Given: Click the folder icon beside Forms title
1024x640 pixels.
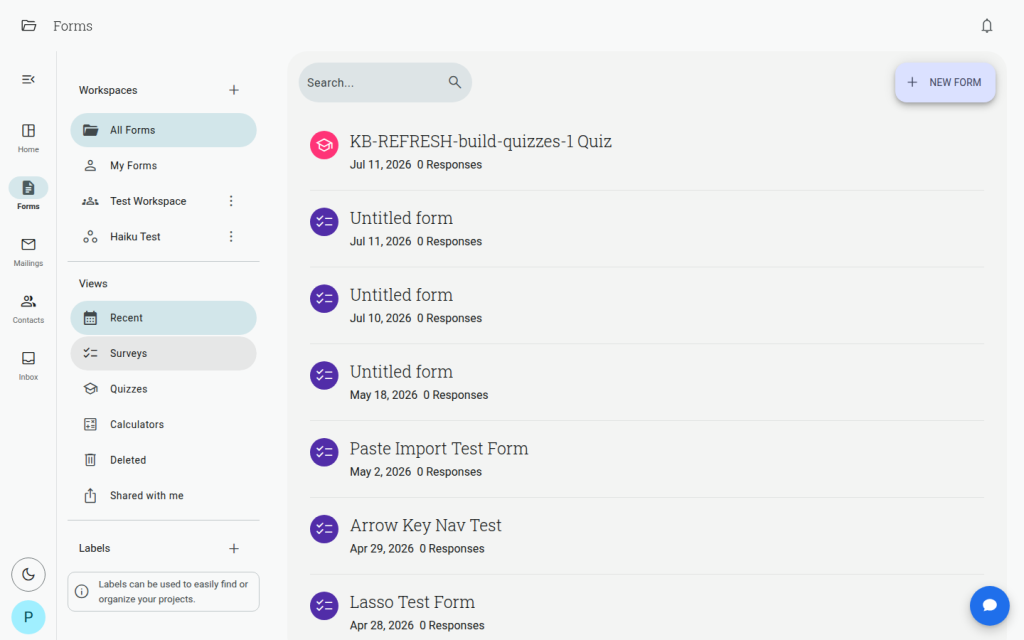Looking at the screenshot, I should click(x=29, y=25).
